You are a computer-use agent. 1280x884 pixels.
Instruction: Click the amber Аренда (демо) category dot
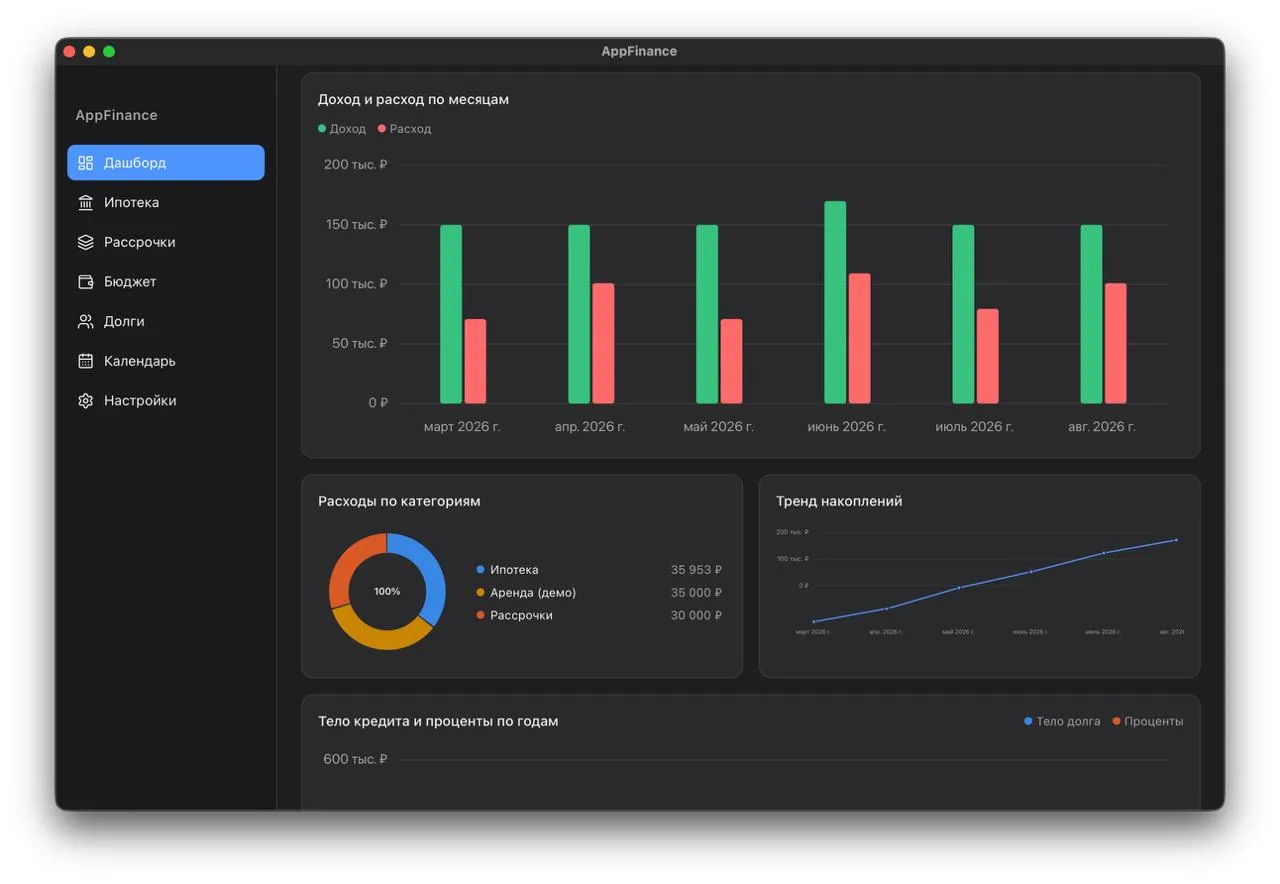[x=481, y=593]
